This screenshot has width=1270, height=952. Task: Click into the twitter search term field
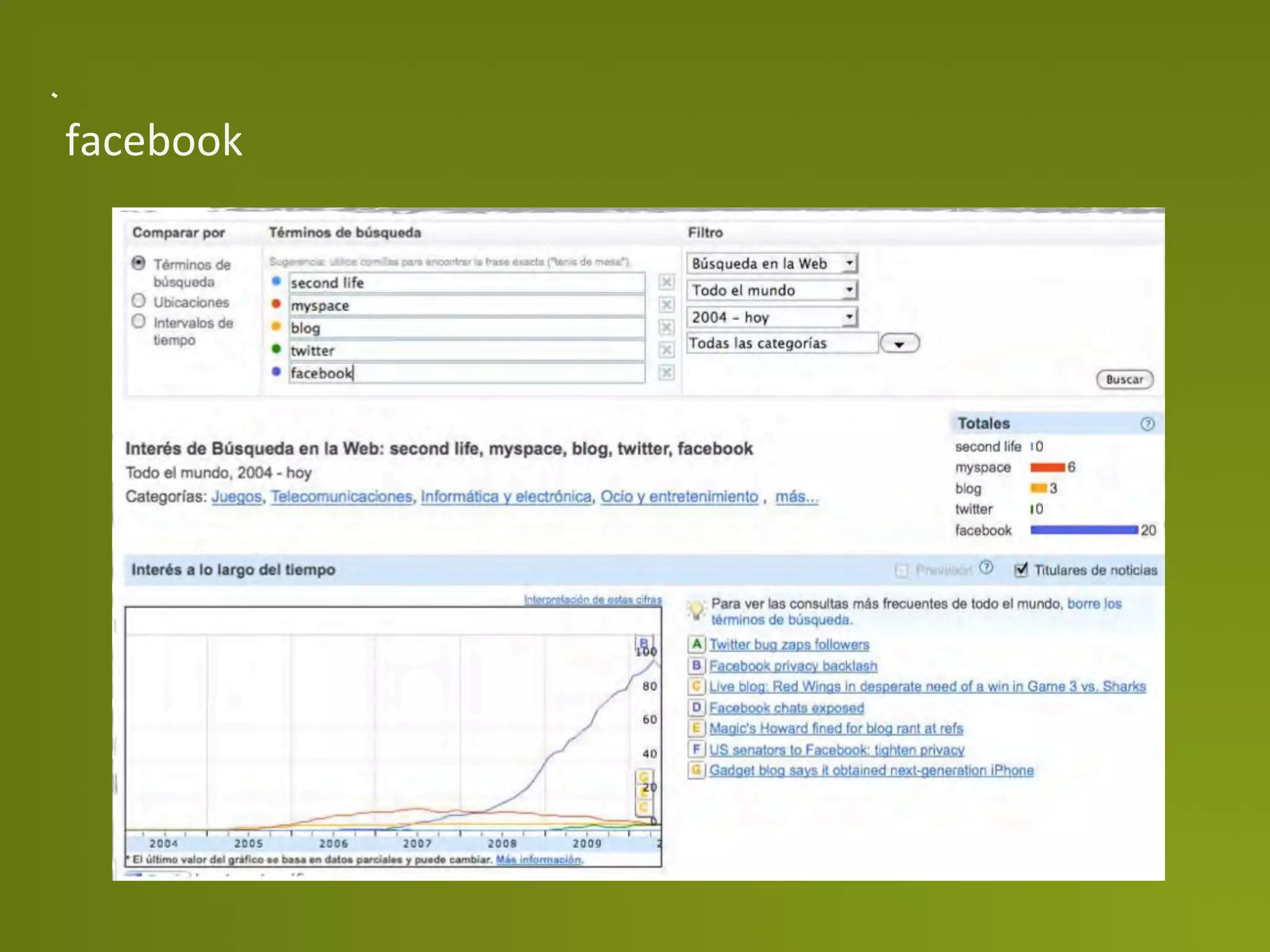tap(466, 351)
